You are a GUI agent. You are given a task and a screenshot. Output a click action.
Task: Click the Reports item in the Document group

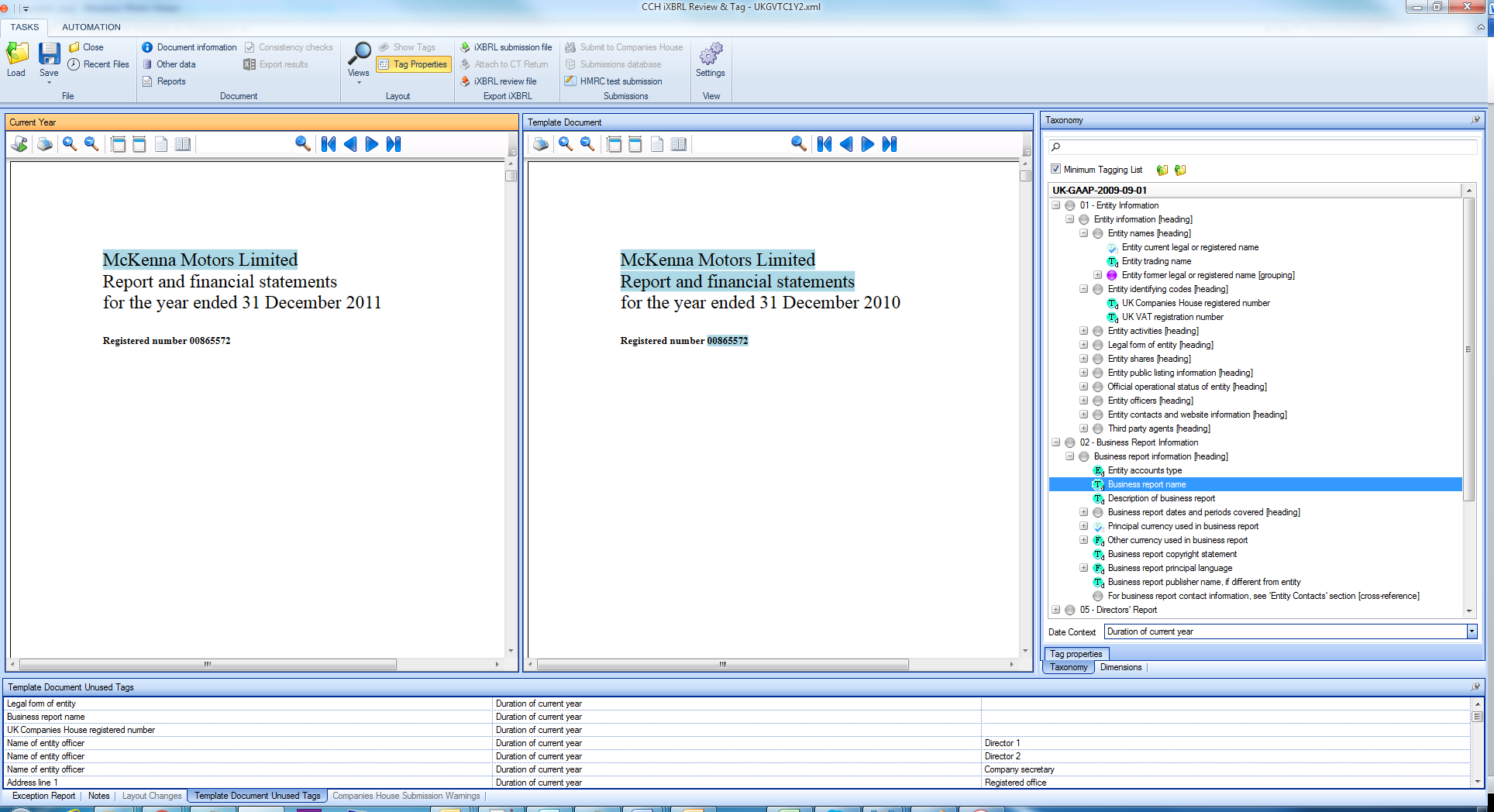coord(164,81)
